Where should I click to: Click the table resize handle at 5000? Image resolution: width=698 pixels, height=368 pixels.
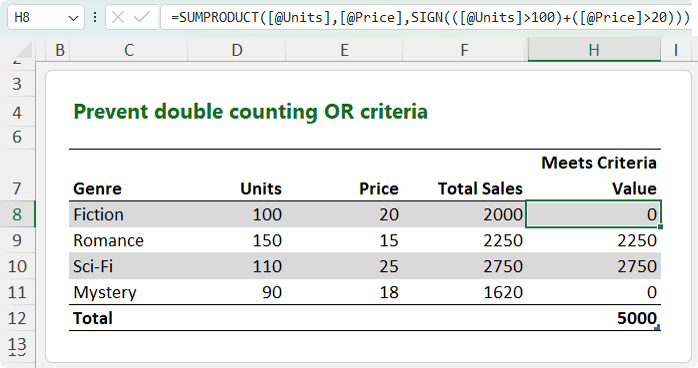pyautogui.click(x=657, y=328)
